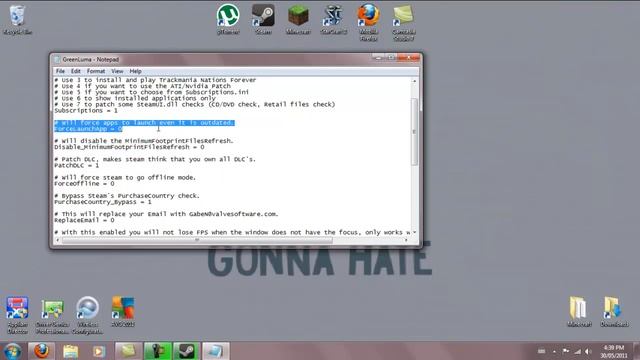640x360 pixels.
Task: Click the highlighted 'ForceLaunchApp = 0' line
Action: click(88, 129)
